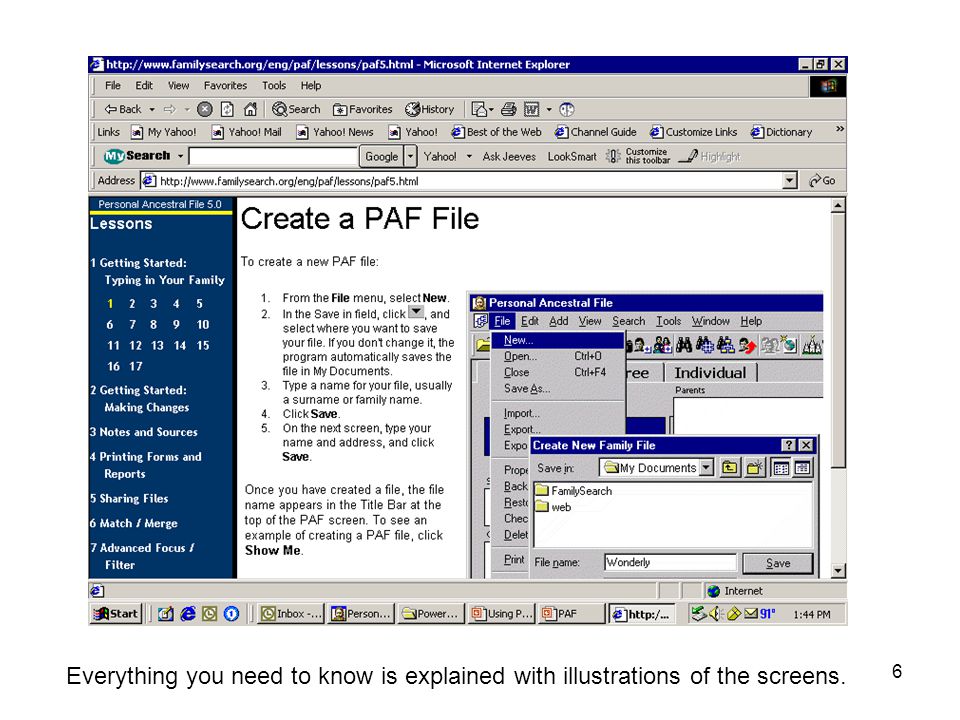
Task: Click the Save button in Create New Family File
Action: click(x=778, y=563)
